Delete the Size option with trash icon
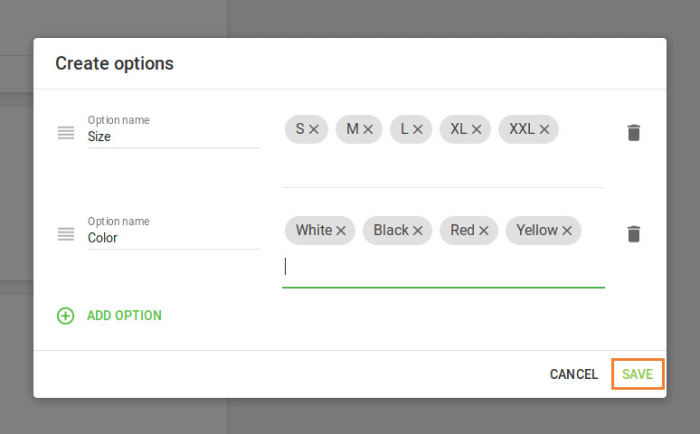This screenshot has height=434, width=700. (x=633, y=132)
